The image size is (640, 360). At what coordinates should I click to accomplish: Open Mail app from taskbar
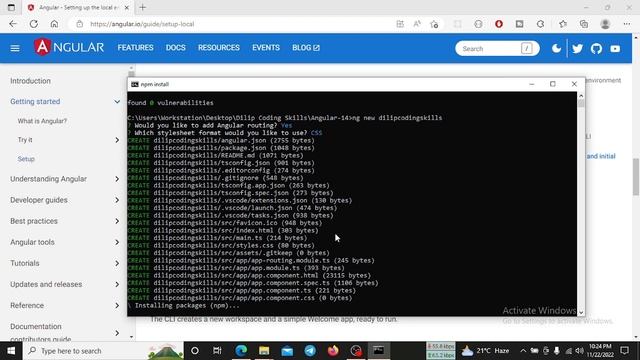287,351
